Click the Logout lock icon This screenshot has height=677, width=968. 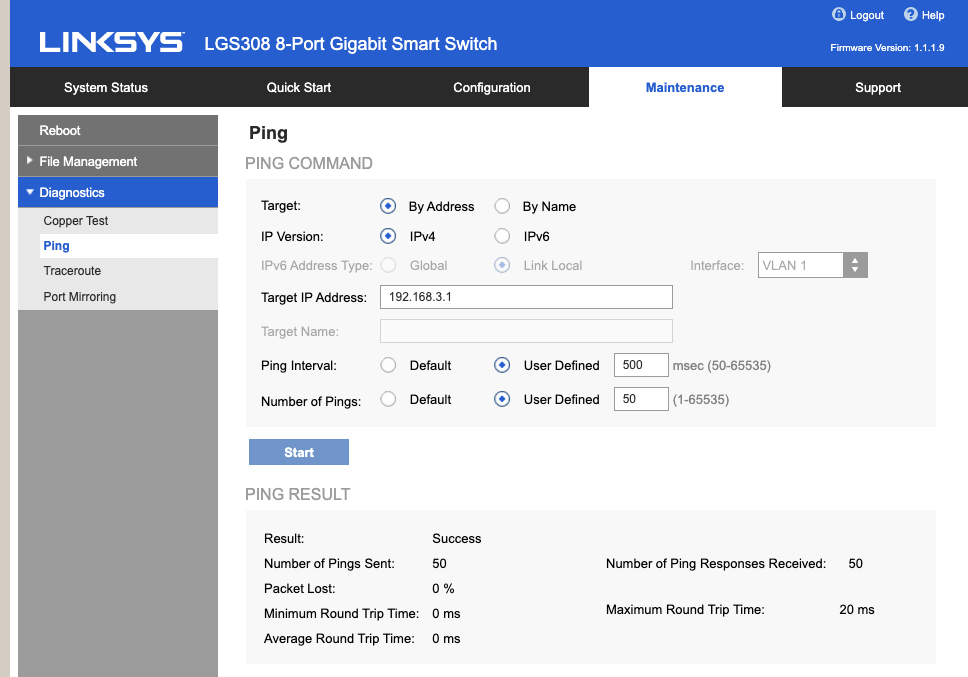838,14
